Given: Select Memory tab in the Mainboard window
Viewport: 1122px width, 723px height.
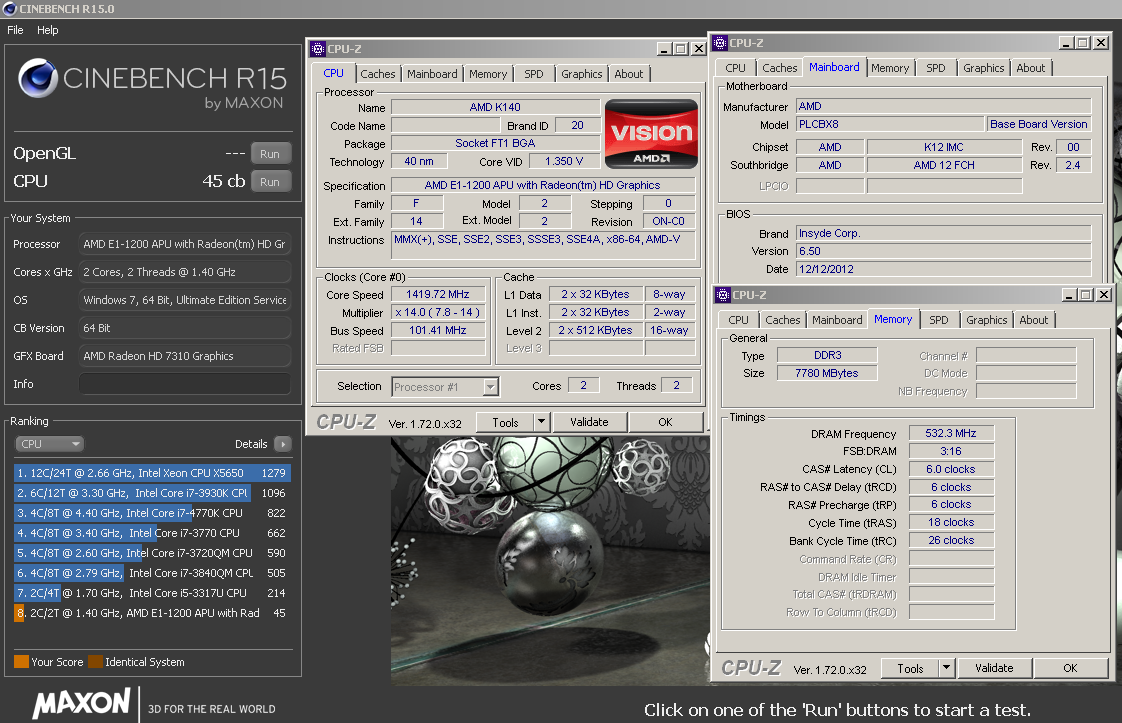Looking at the screenshot, I should point(890,68).
